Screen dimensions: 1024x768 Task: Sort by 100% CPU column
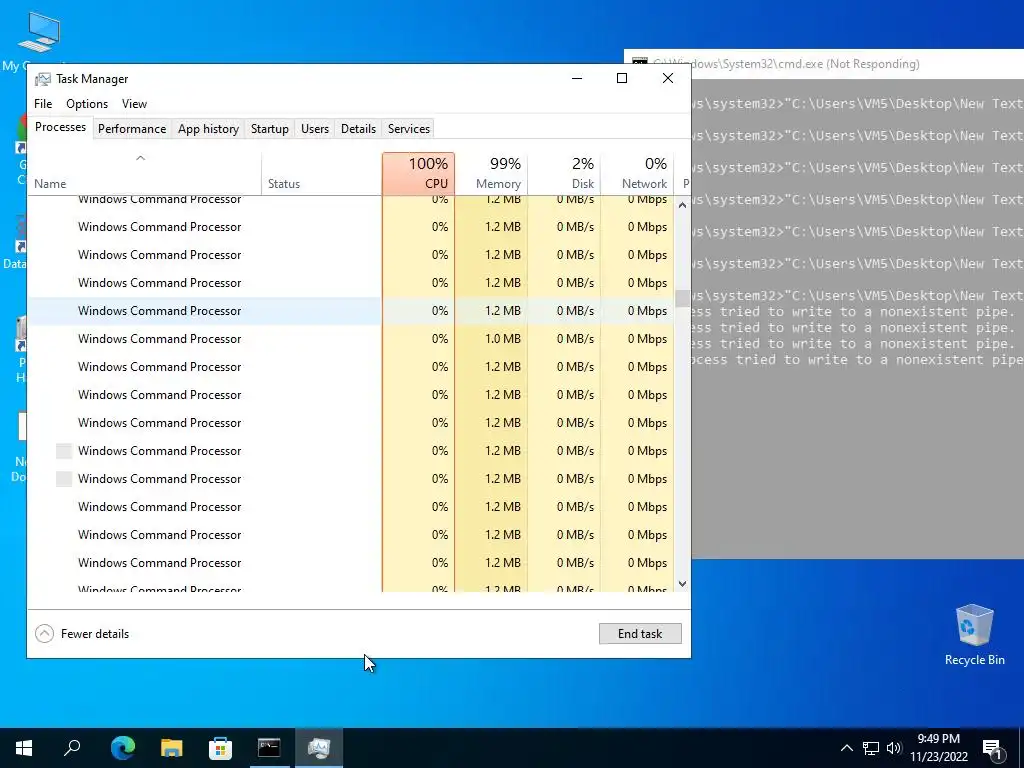(419, 174)
